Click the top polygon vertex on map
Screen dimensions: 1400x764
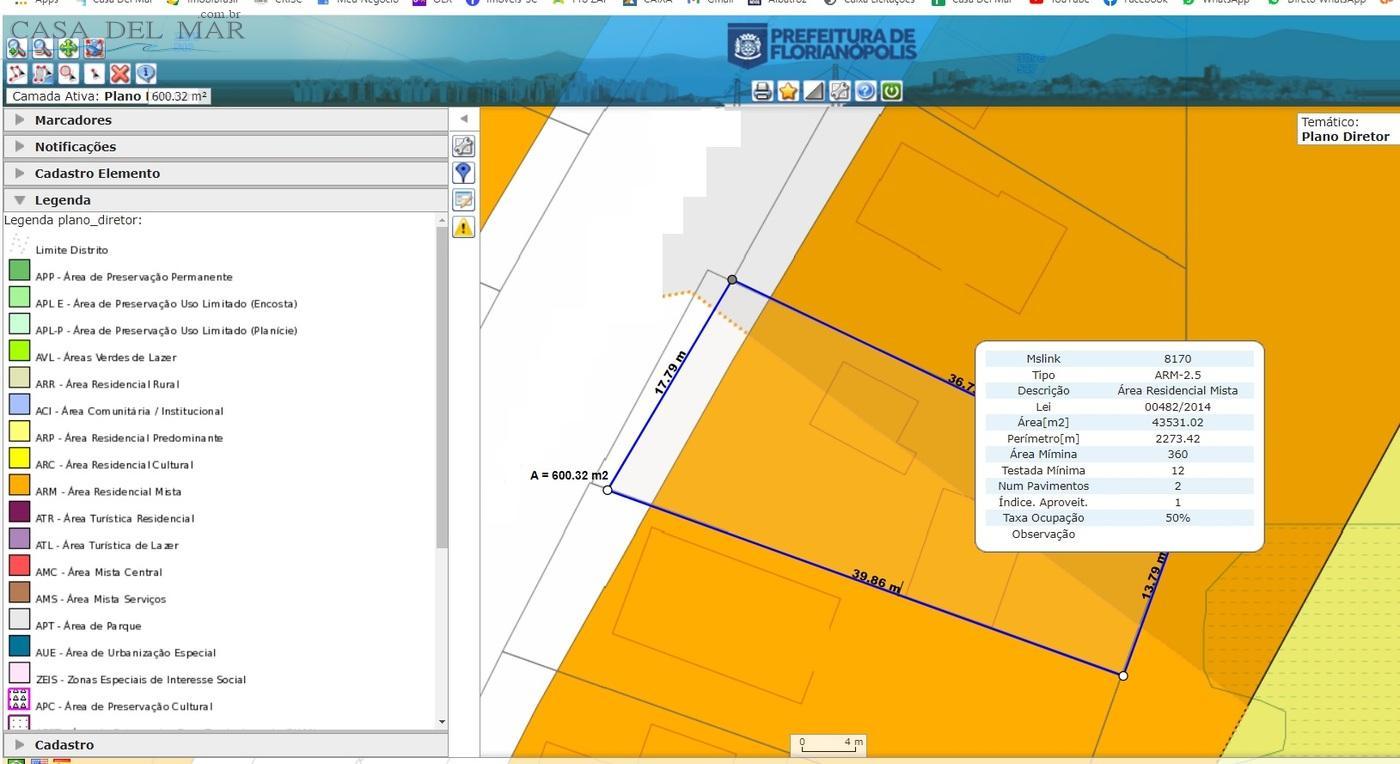click(732, 280)
